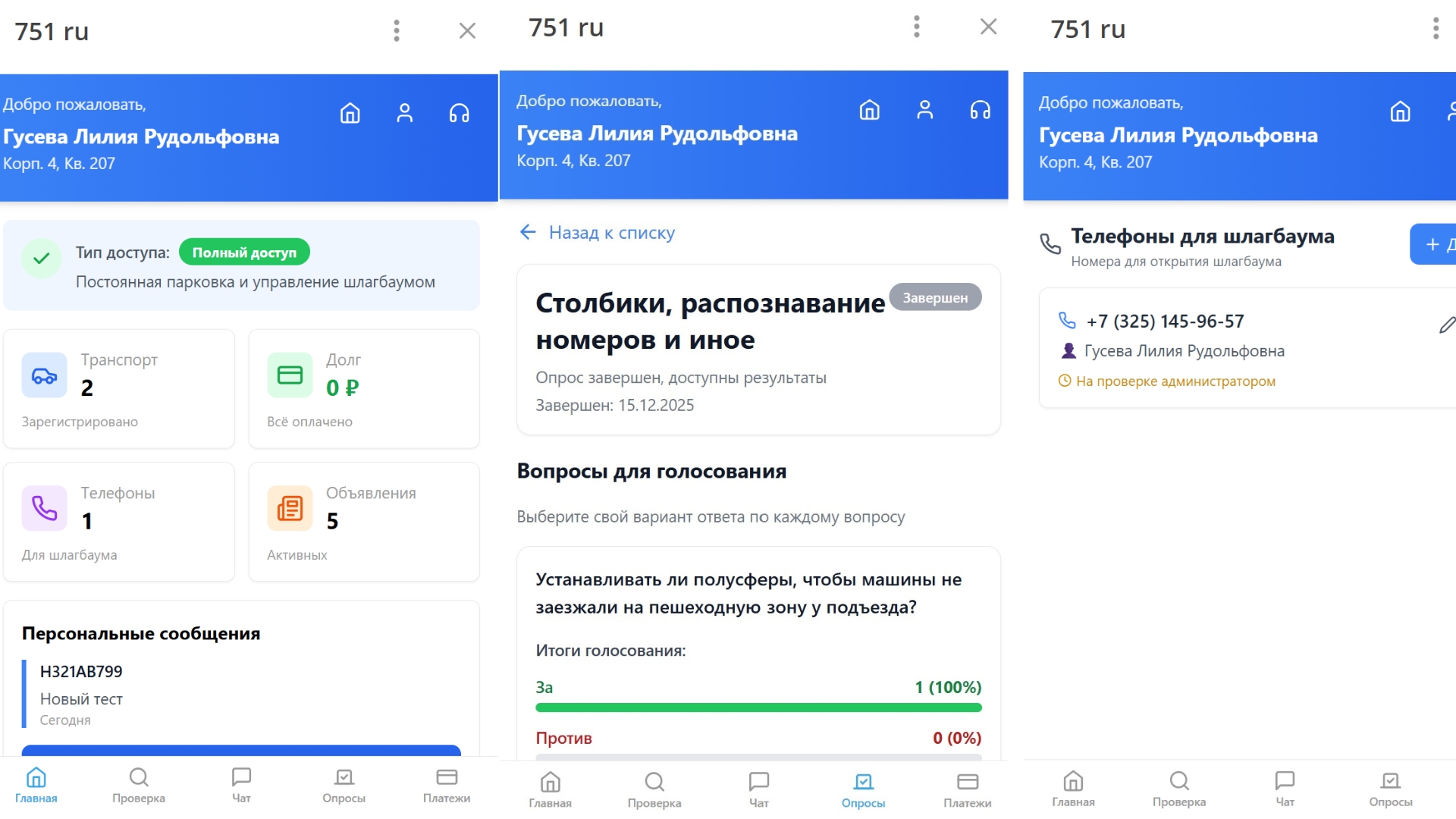Open Объявления card icon

pyautogui.click(x=290, y=508)
